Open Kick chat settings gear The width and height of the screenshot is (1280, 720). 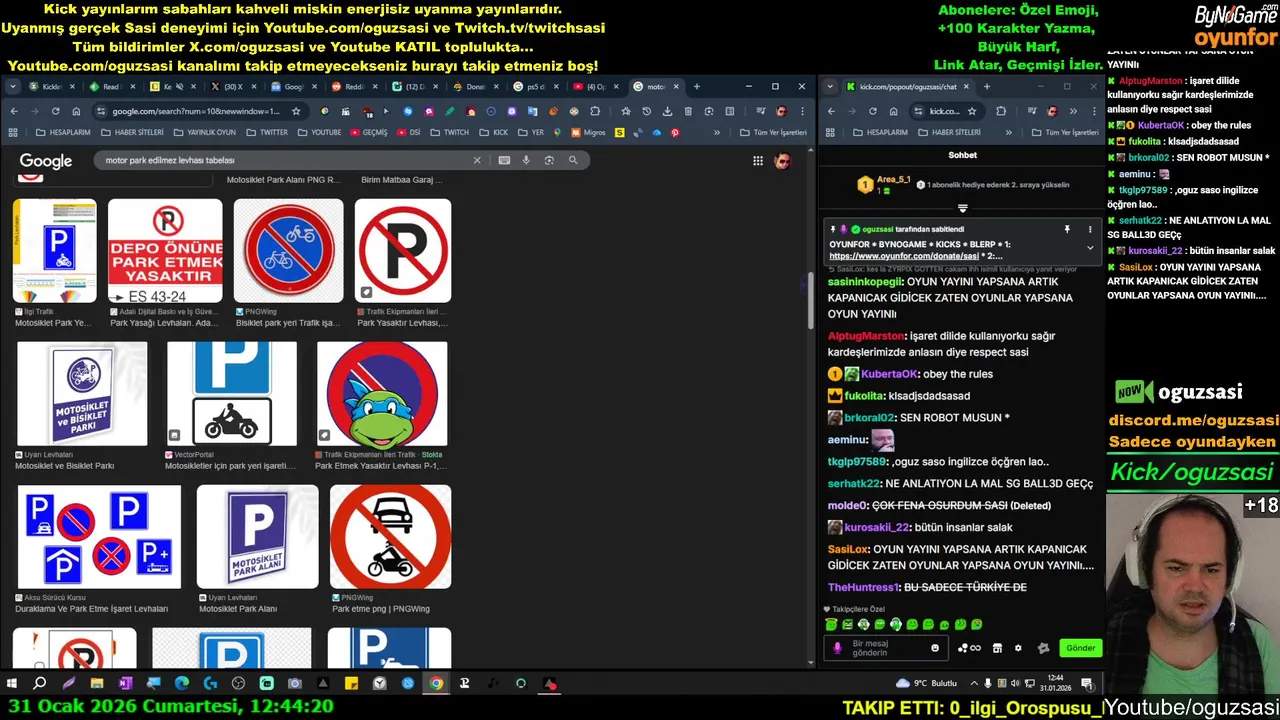[x=1018, y=648]
